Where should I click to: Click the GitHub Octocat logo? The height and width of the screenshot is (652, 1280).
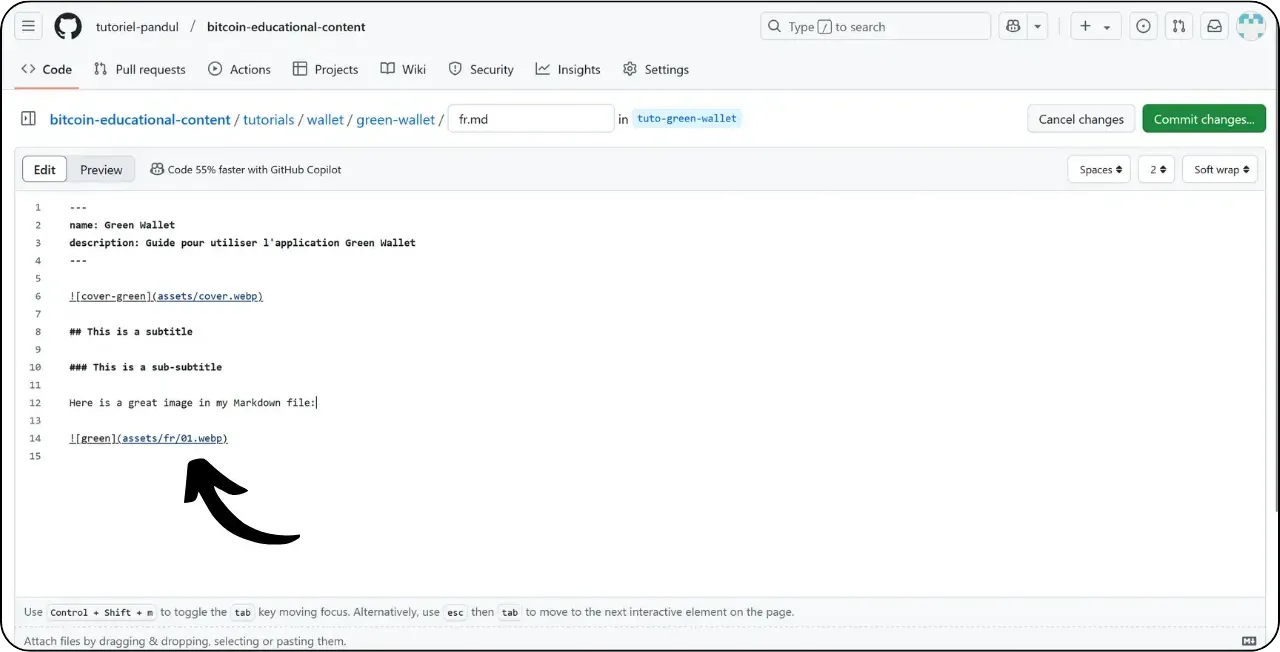67,26
